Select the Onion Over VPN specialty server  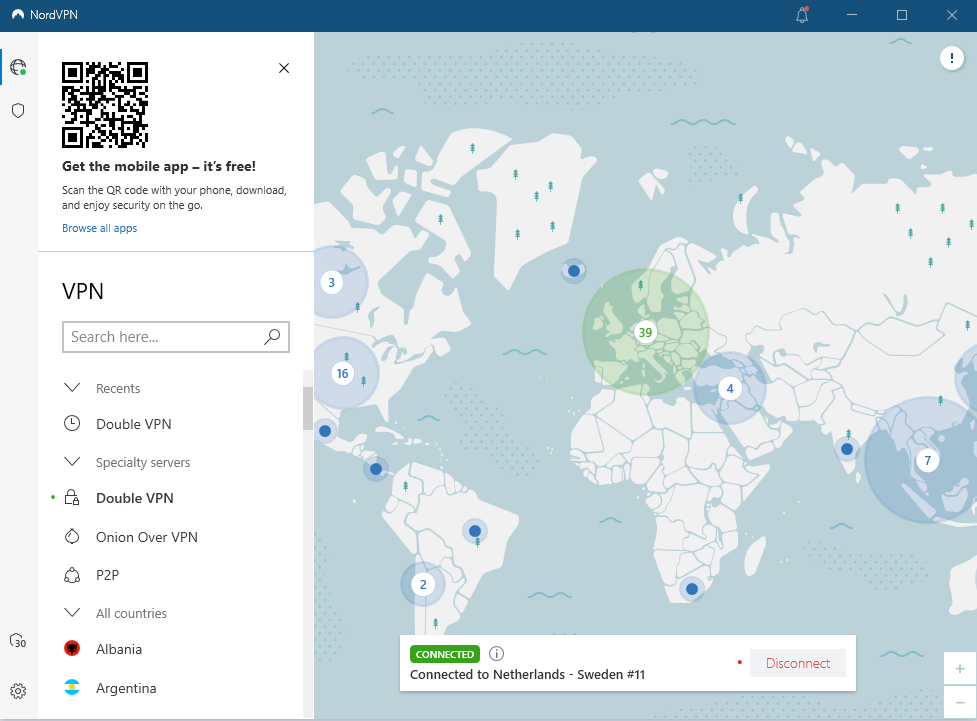[148, 537]
